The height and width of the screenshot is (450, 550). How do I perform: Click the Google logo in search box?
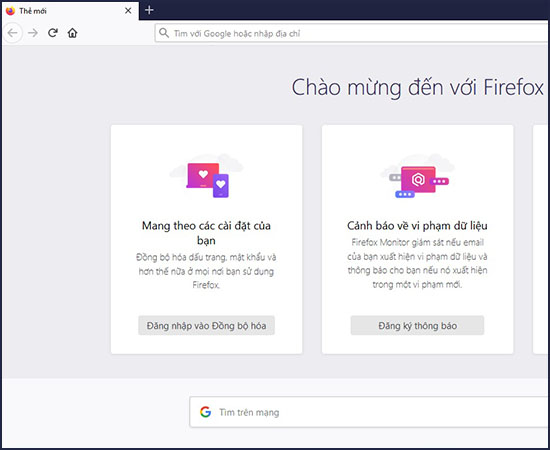206,412
